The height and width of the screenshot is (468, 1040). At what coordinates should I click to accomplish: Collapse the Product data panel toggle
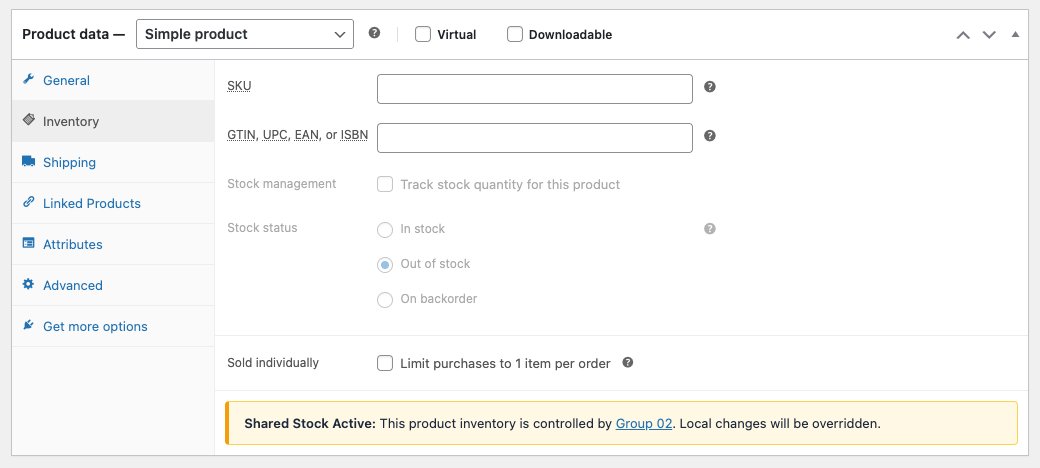(x=1015, y=34)
